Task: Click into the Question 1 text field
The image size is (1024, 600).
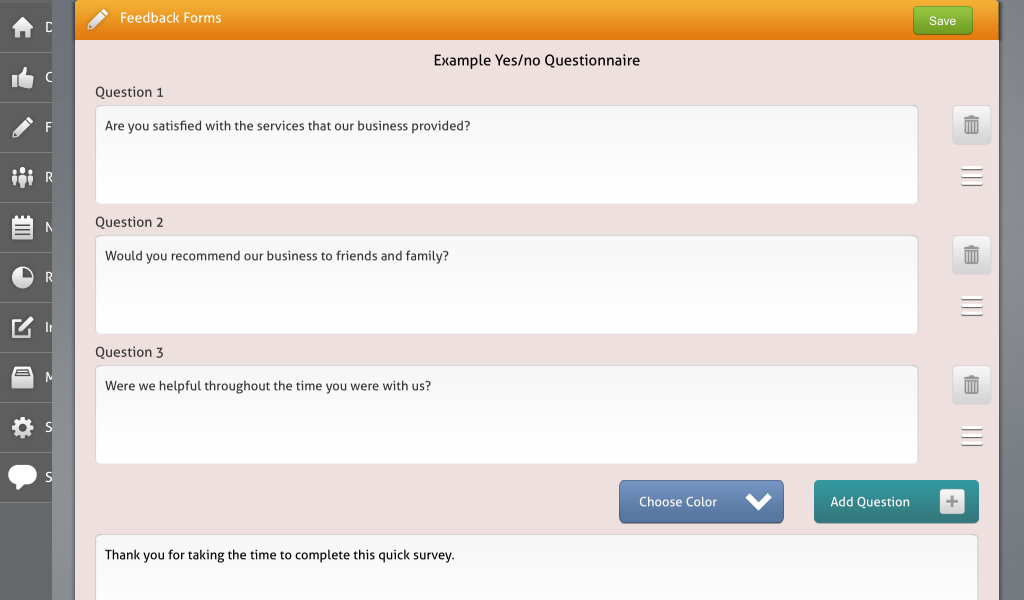Action: pyautogui.click(x=506, y=155)
